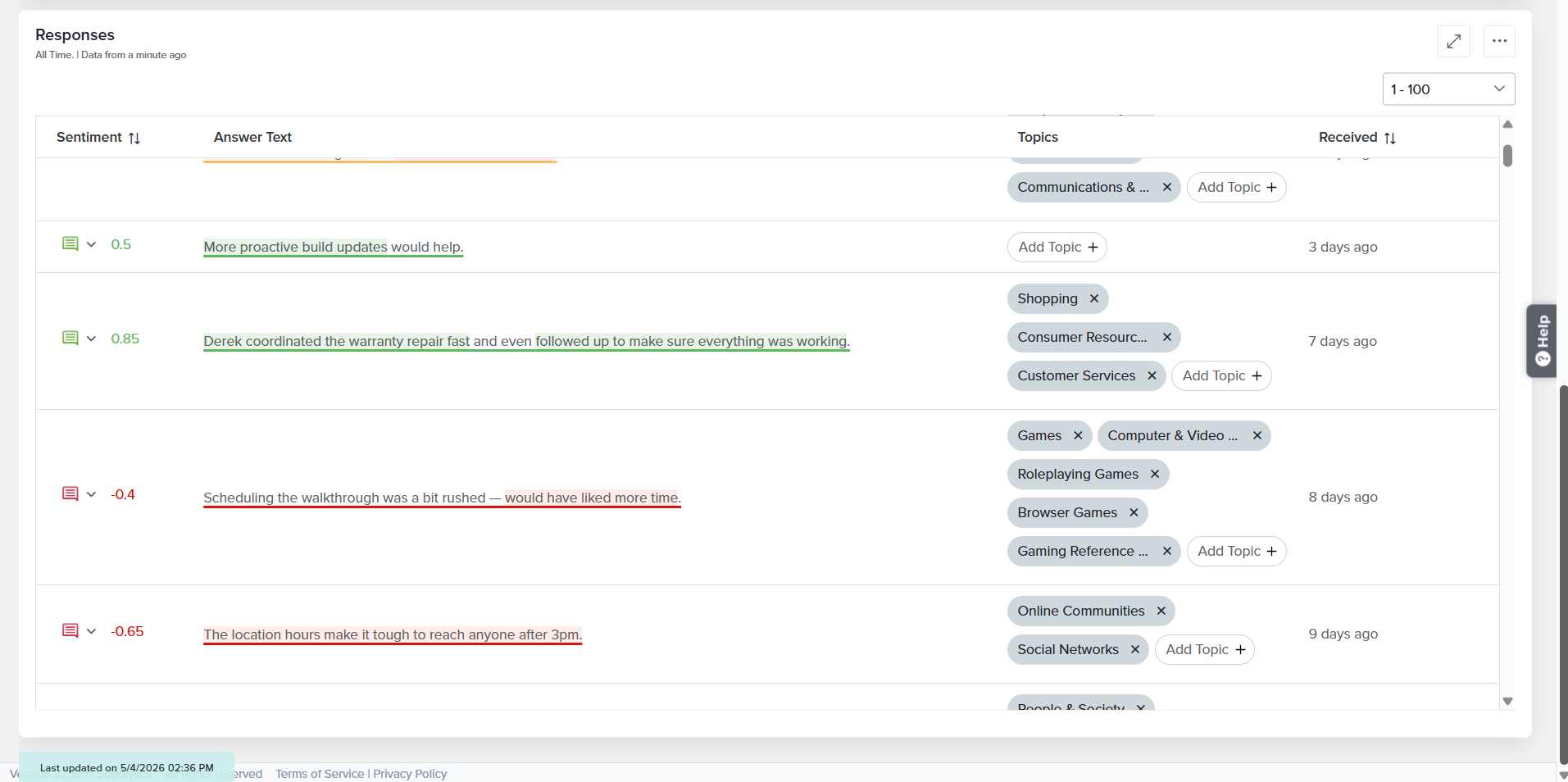Sort responses by Sentiment column
The height and width of the screenshot is (782, 1568).
(x=134, y=138)
